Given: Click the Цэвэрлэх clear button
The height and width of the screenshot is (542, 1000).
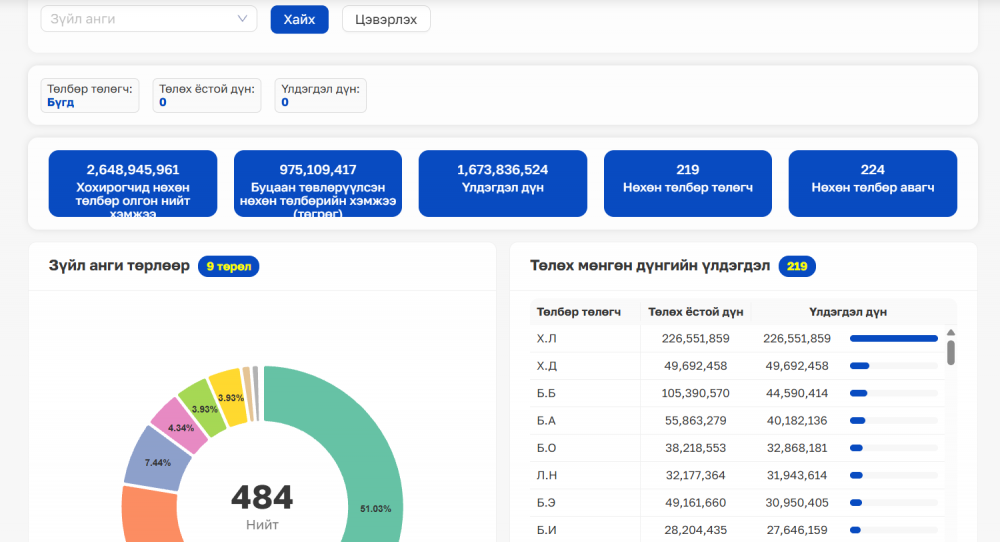Looking at the screenshot, I should click(386, 19).
